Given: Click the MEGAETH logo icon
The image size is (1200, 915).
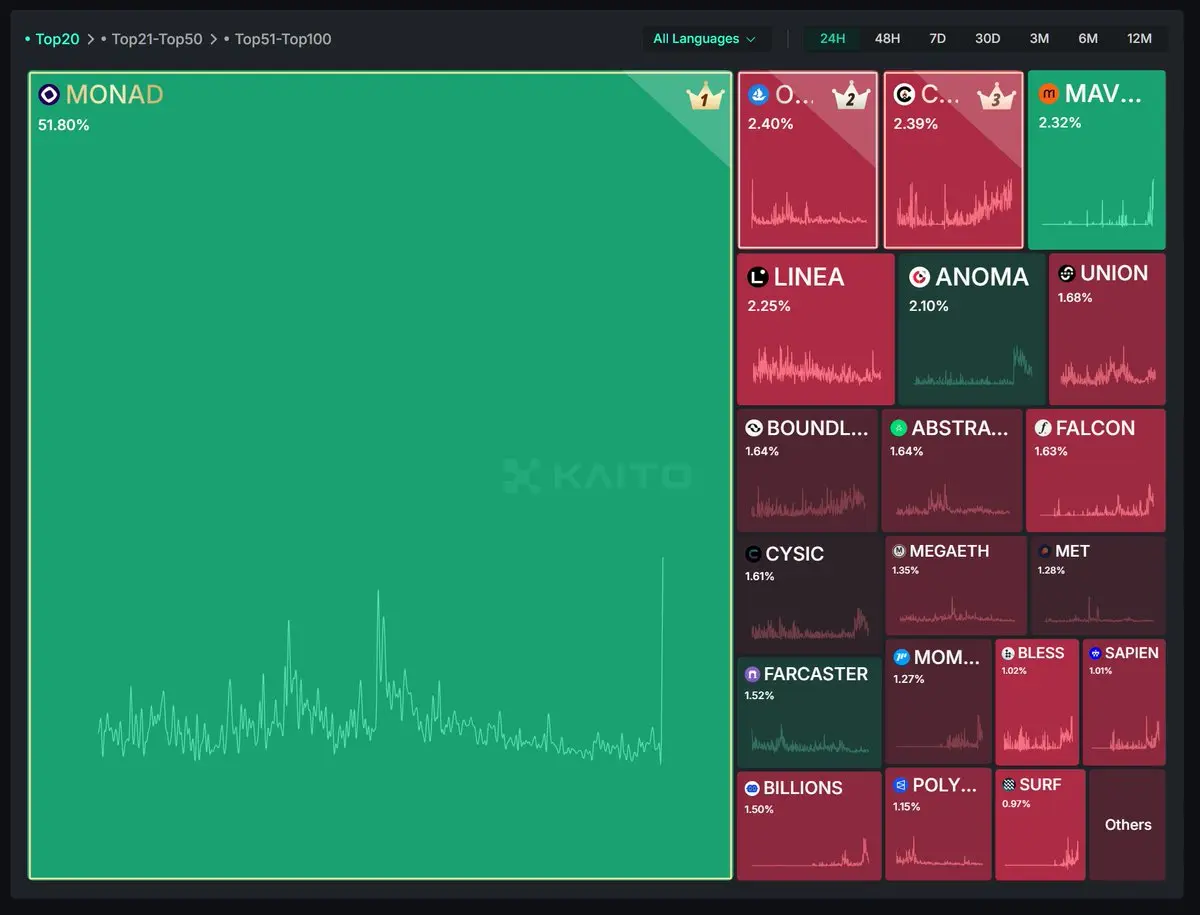Looking at the screenshot, I should click(x=899, y=551).
